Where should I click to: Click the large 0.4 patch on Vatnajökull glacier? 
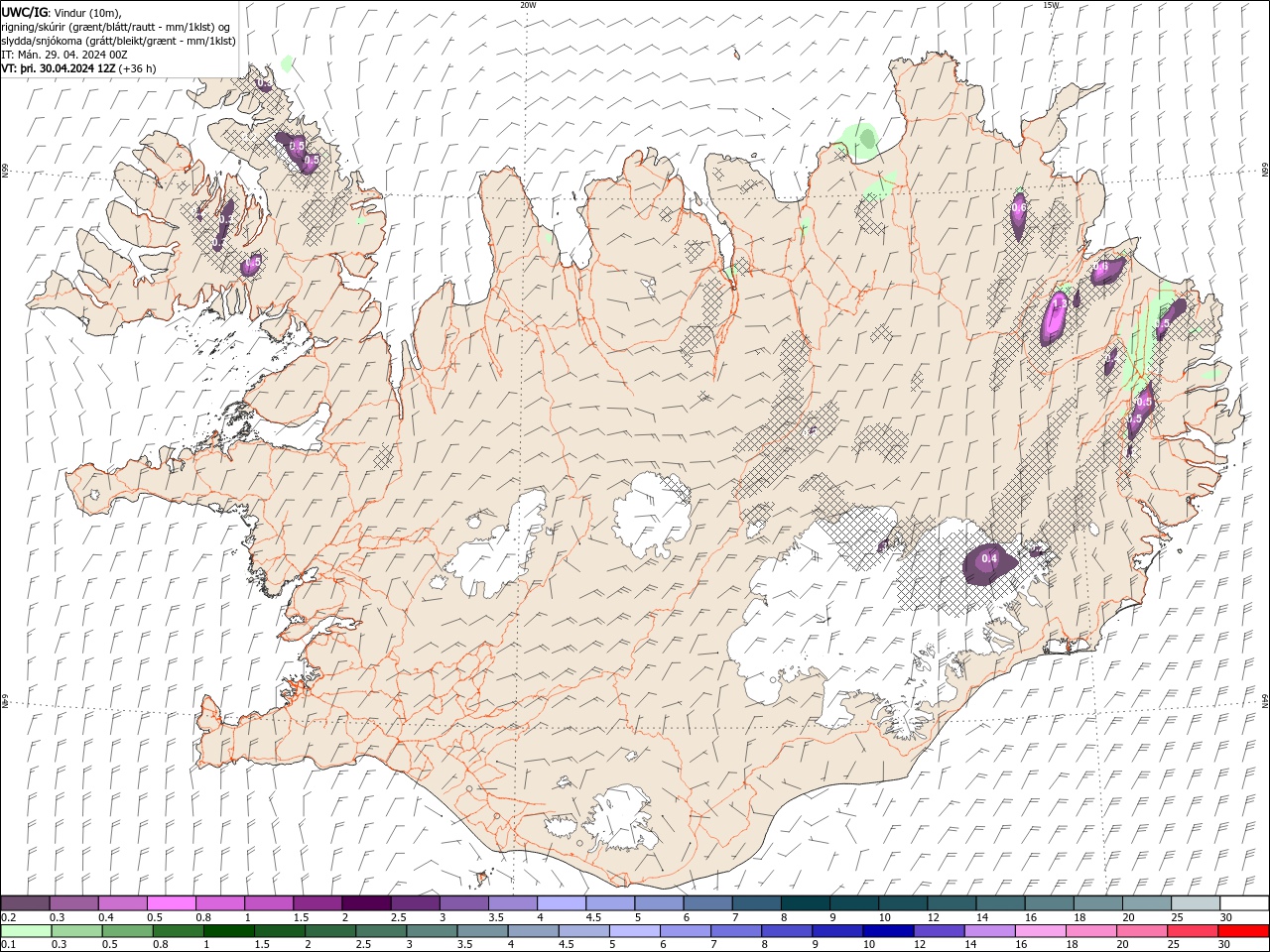click(988, 564)
